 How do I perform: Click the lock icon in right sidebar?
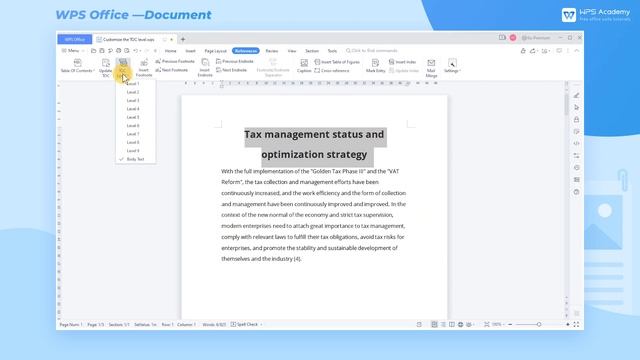point(576,120)
